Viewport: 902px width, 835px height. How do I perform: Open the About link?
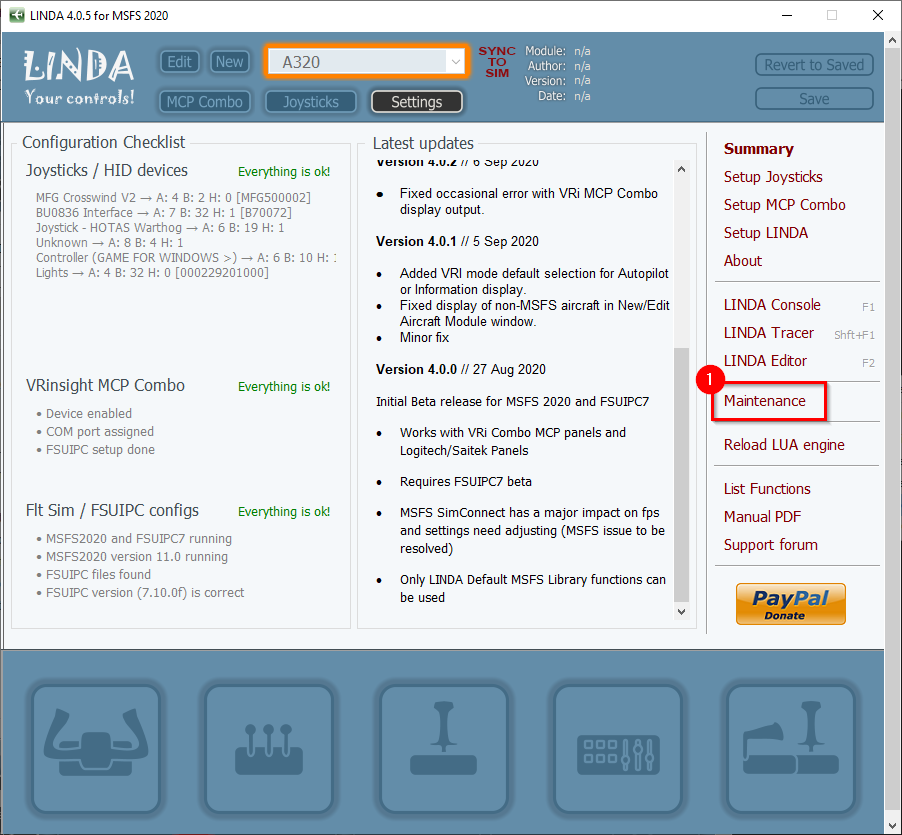[743, 261]
